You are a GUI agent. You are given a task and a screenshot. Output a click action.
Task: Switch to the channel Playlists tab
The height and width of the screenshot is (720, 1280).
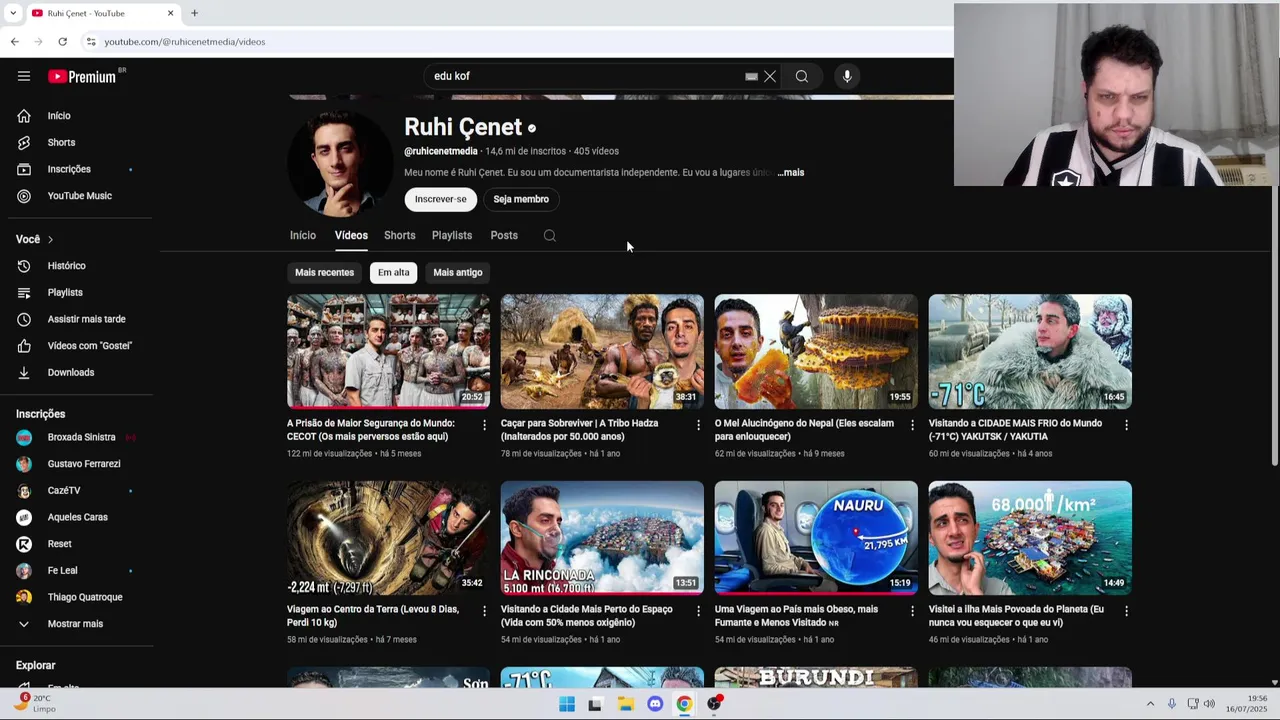click(452, 236)
